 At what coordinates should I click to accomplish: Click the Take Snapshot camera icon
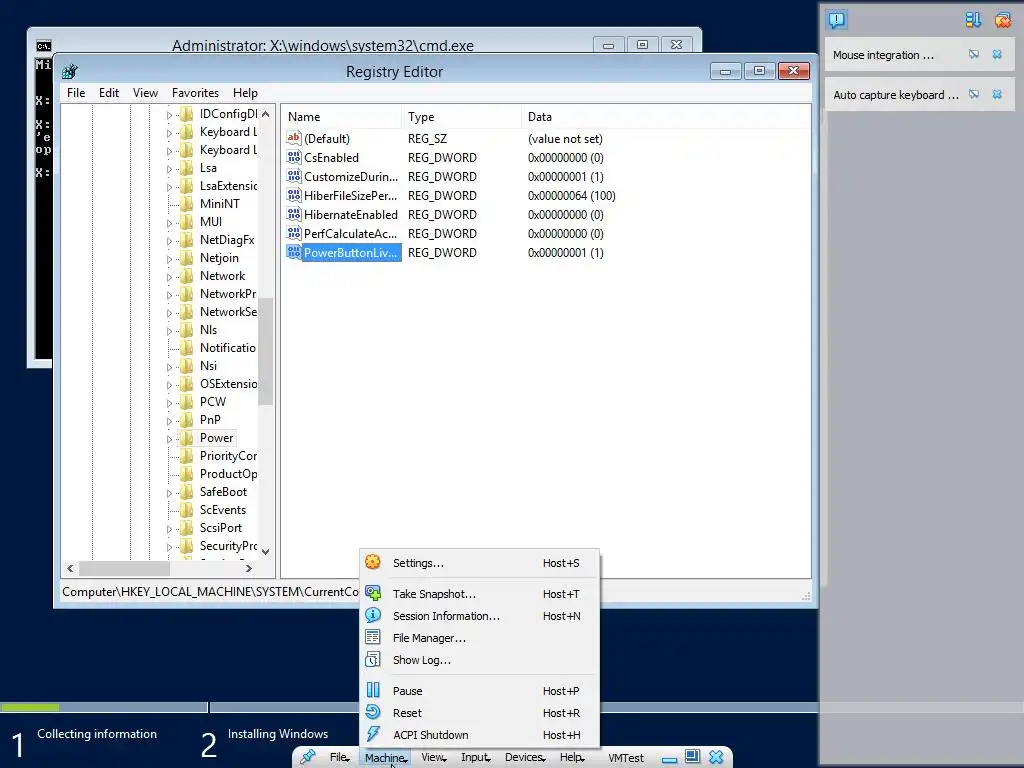373,593
